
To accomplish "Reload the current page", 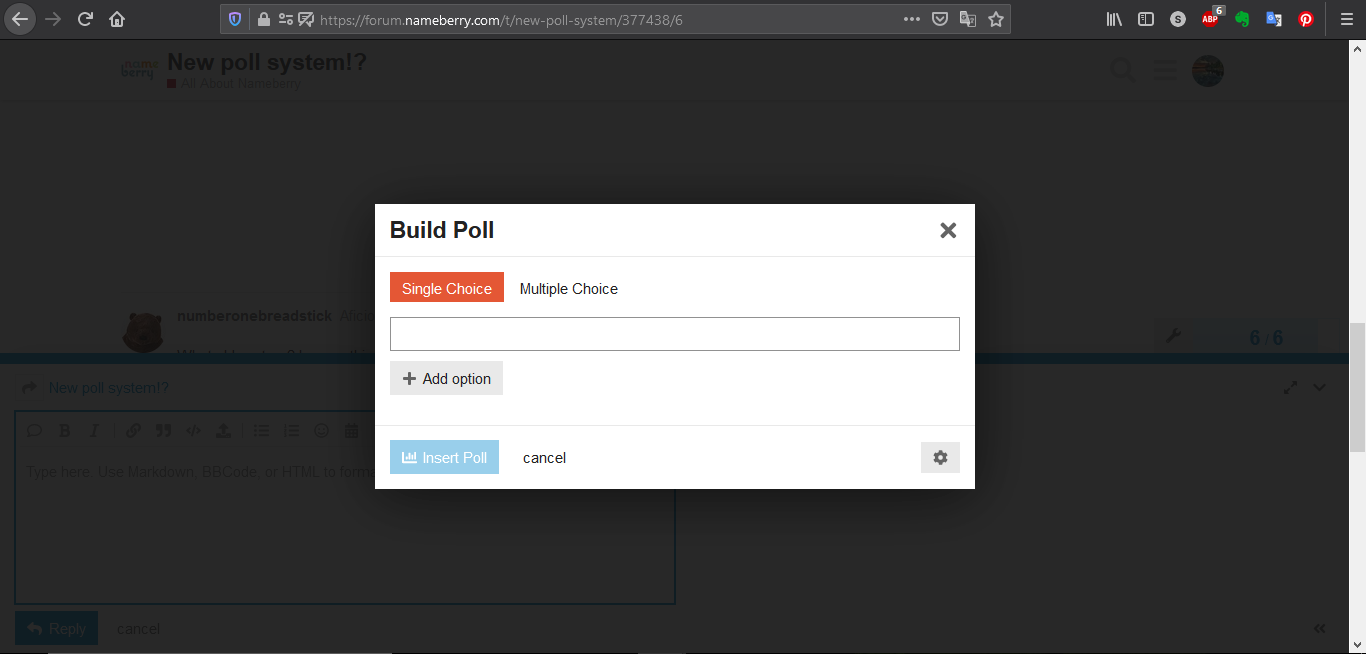I will (86, 19).
